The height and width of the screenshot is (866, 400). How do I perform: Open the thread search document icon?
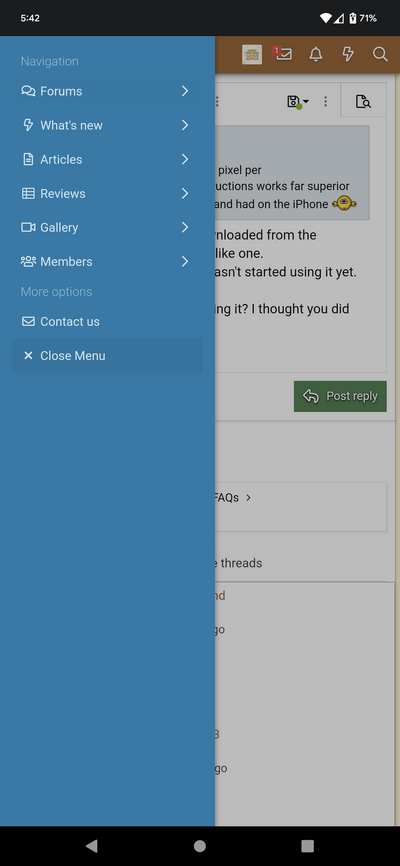coord(363,102)
